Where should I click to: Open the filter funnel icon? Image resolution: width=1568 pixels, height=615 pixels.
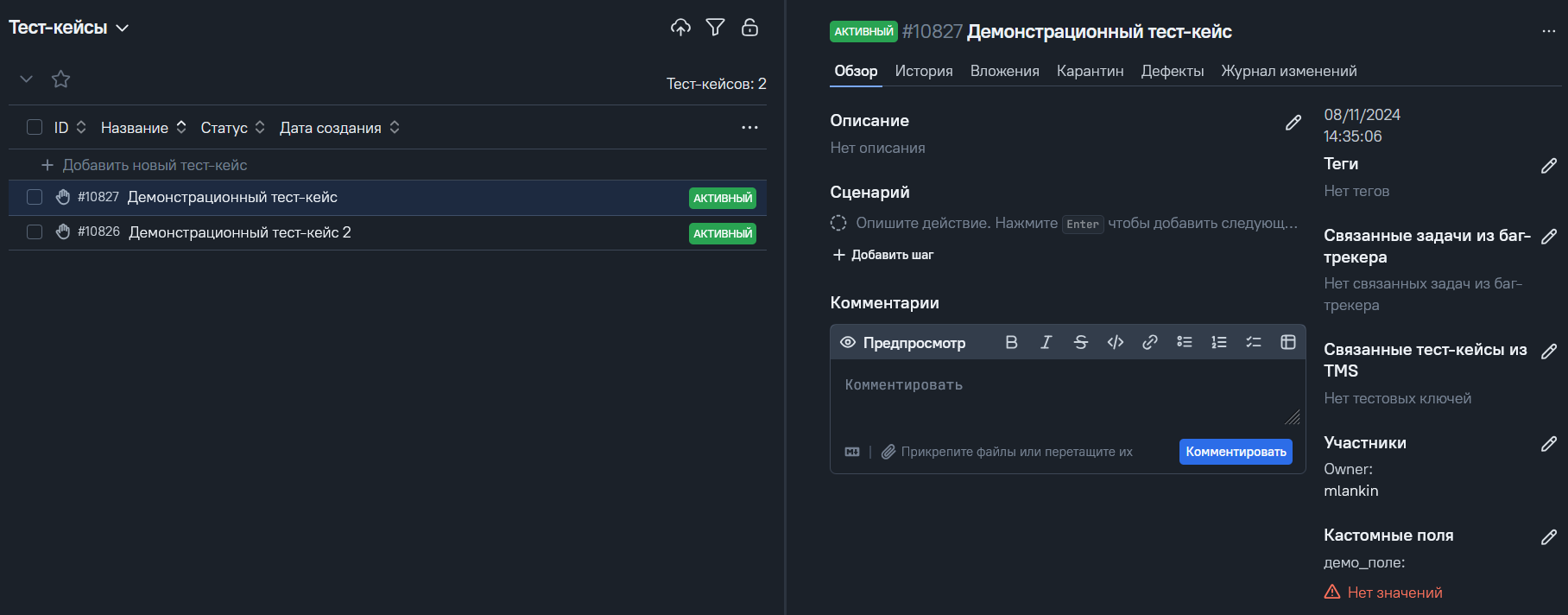pyautogui.click(x=715, y=28)
